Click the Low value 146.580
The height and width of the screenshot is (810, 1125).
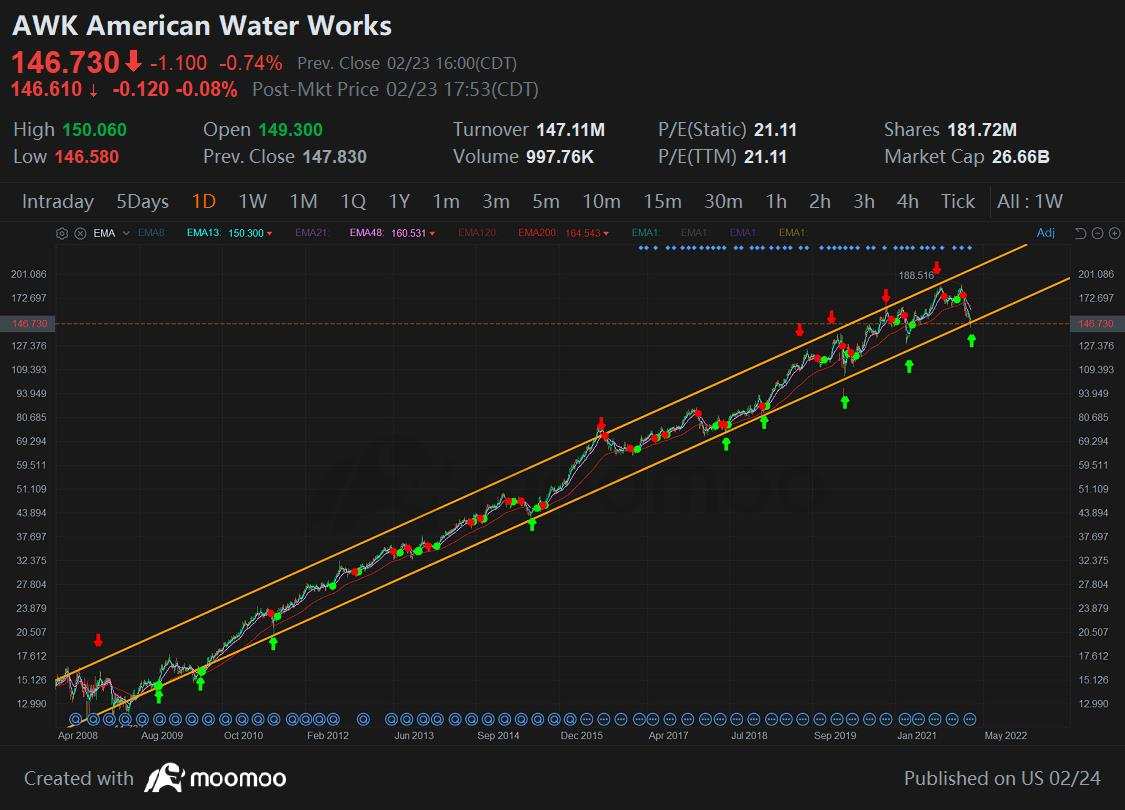pyautogui.click(x=87, y=156)
